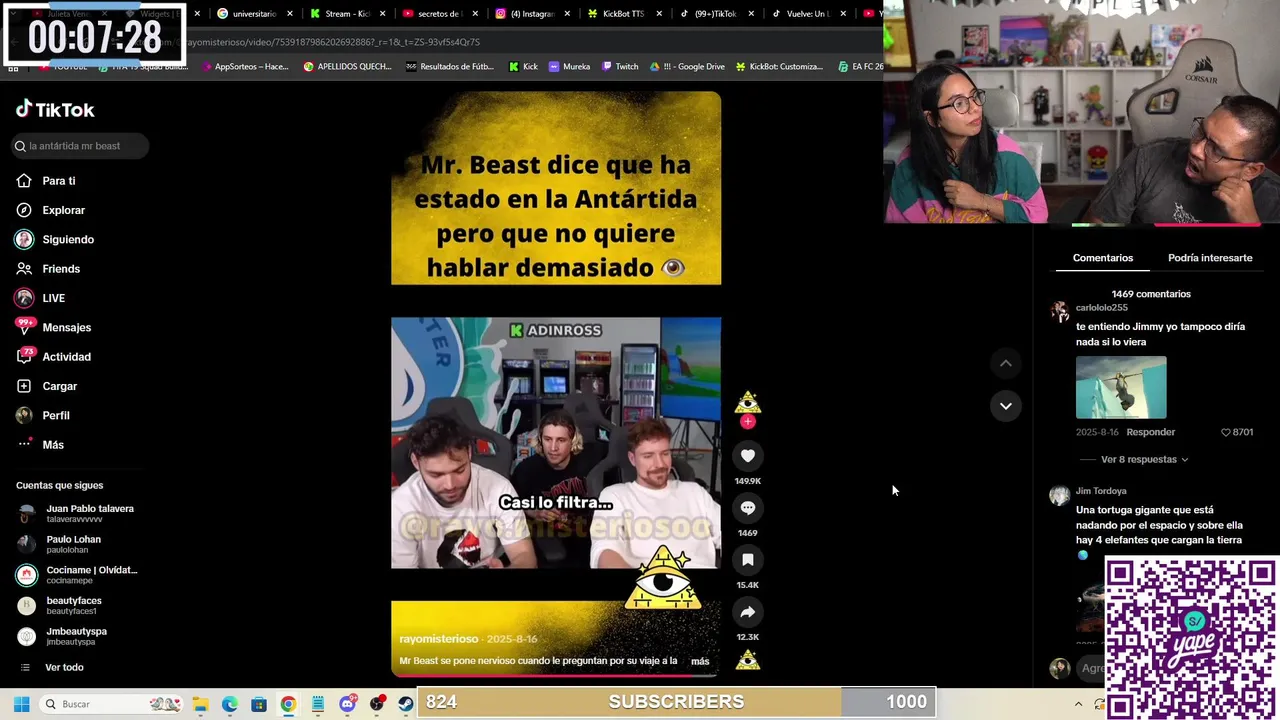The width and height of the screenshot is (1280, 720).
Task: Click the TikTok search field
Action: pos(80,146)
